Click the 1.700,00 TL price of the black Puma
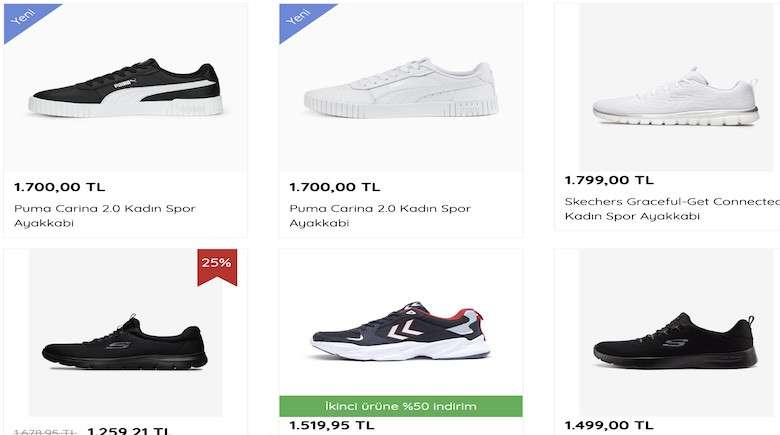The width and height of the screenshot is (780, 435). [x=59, y=187]
